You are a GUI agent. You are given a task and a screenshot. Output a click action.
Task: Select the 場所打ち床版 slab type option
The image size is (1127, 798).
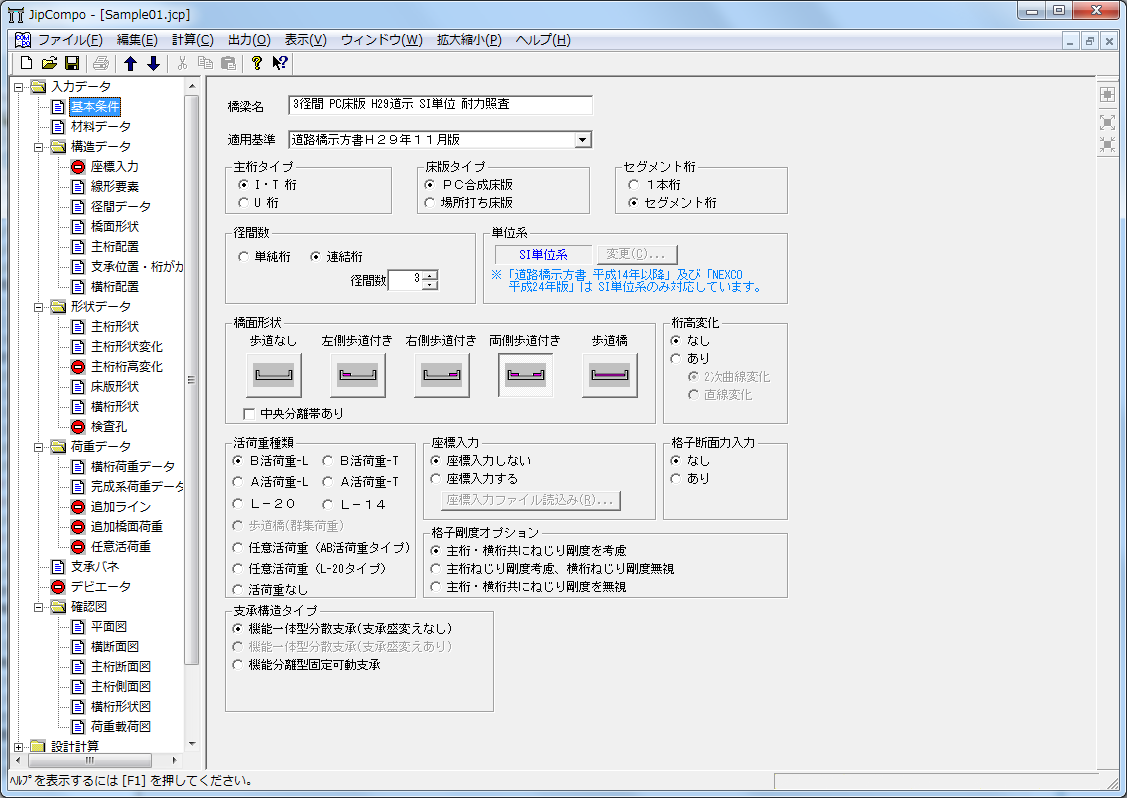pyautogui.click(x=430, y=203)
